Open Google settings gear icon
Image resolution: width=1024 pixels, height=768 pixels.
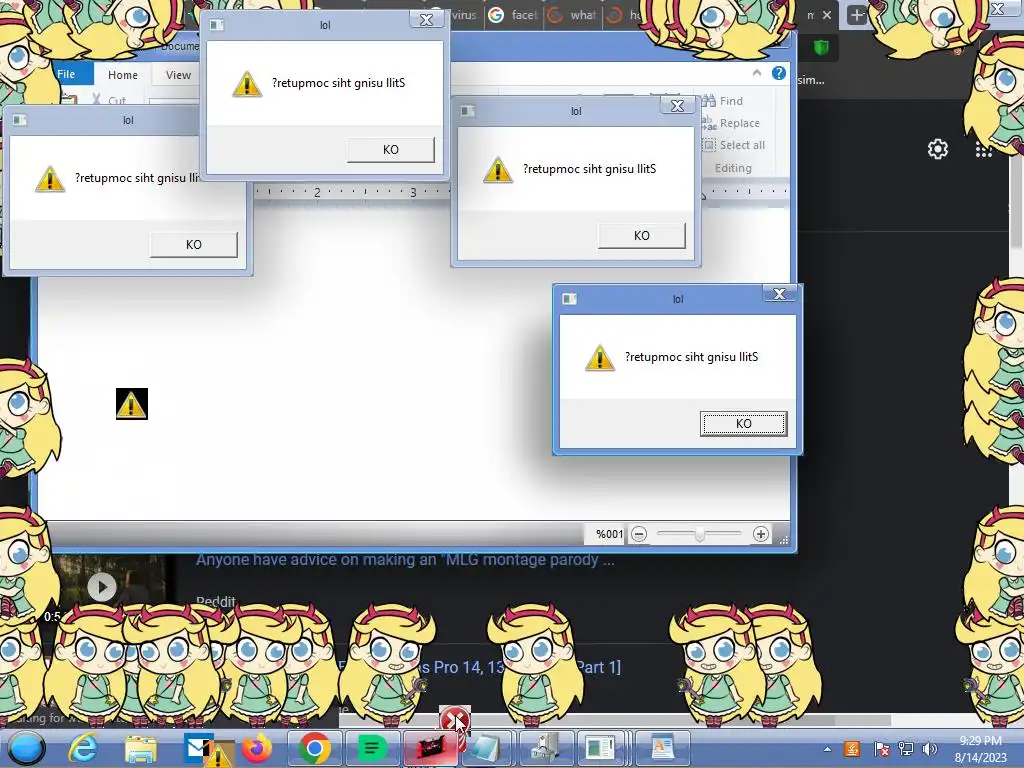pos(938,149)
